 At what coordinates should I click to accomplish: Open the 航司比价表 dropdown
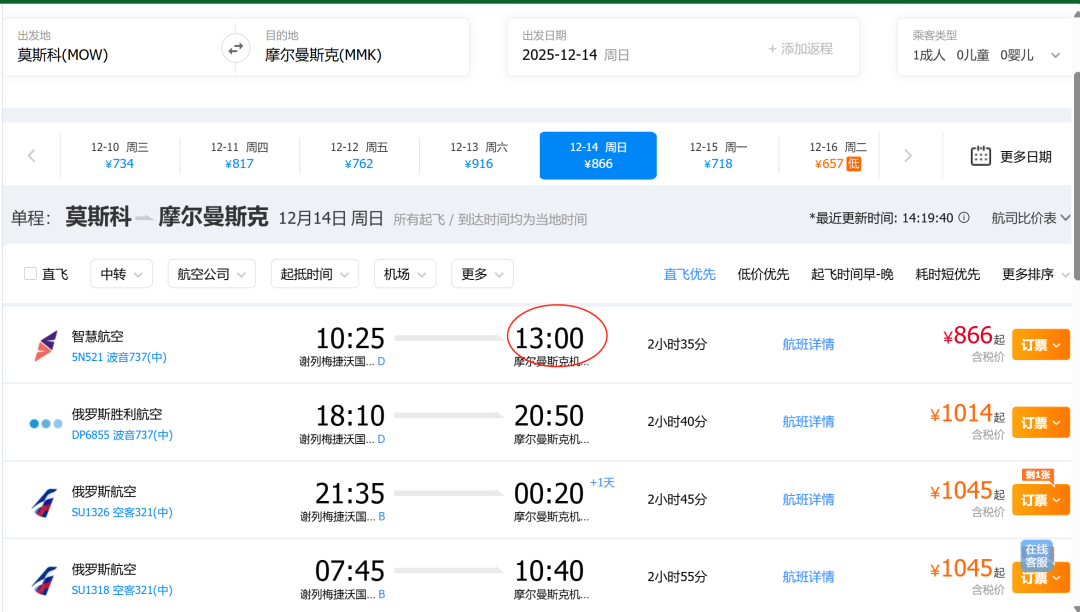(x=1030, y=218)
